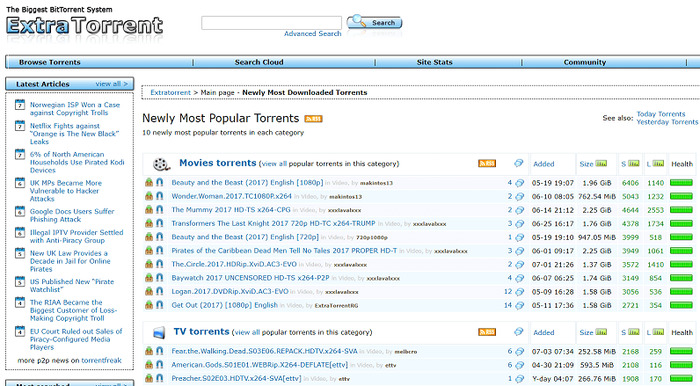700x386 pixels.
Task: Open Google Docs Users Suffer Phishing article
Action: pos(72,215)
